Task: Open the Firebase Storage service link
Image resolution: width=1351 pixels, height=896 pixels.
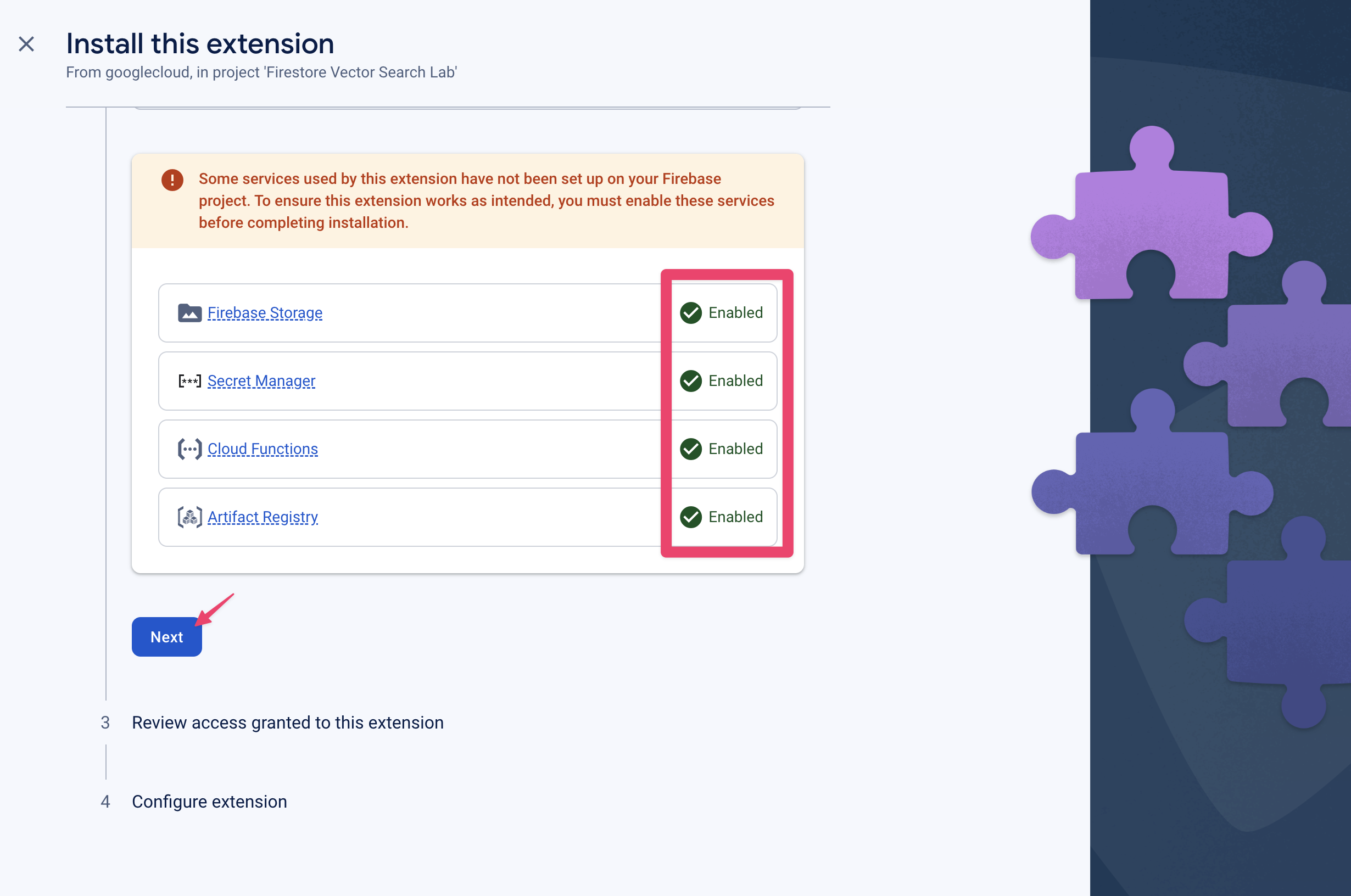Action: (264, 313)
